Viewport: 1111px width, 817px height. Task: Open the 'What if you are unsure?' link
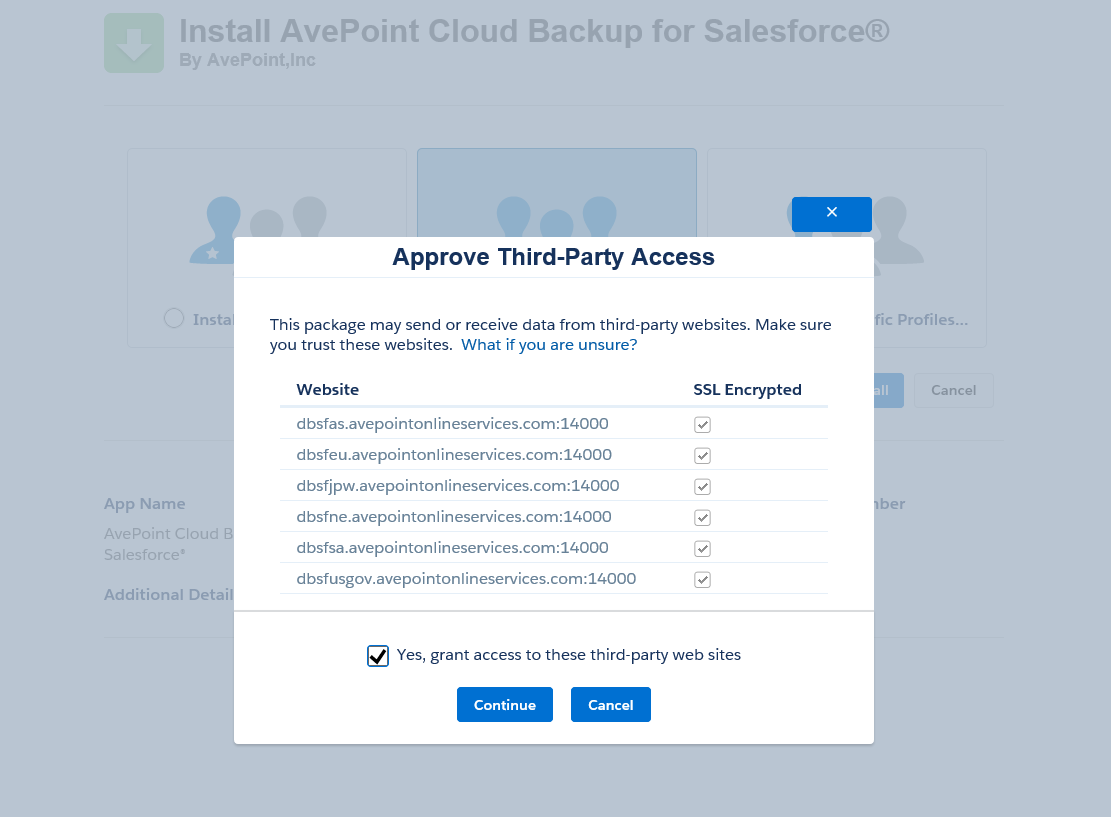coord(549,344)
